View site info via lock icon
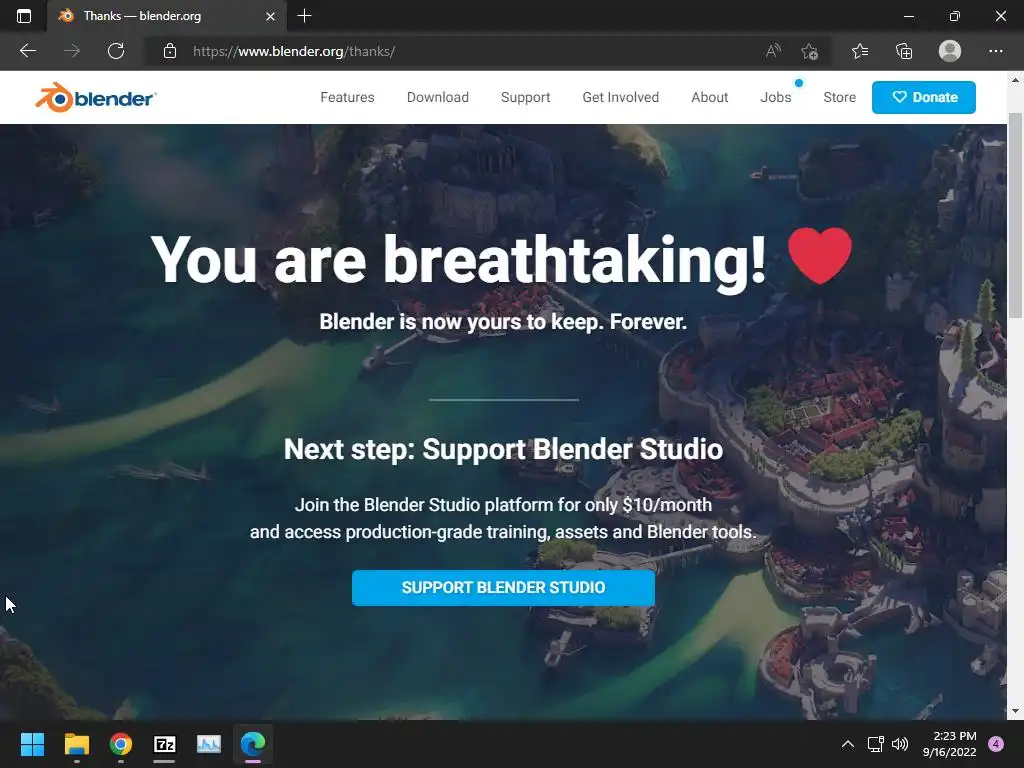This screenshot has height=768, width=1024. tap(170, 51)
